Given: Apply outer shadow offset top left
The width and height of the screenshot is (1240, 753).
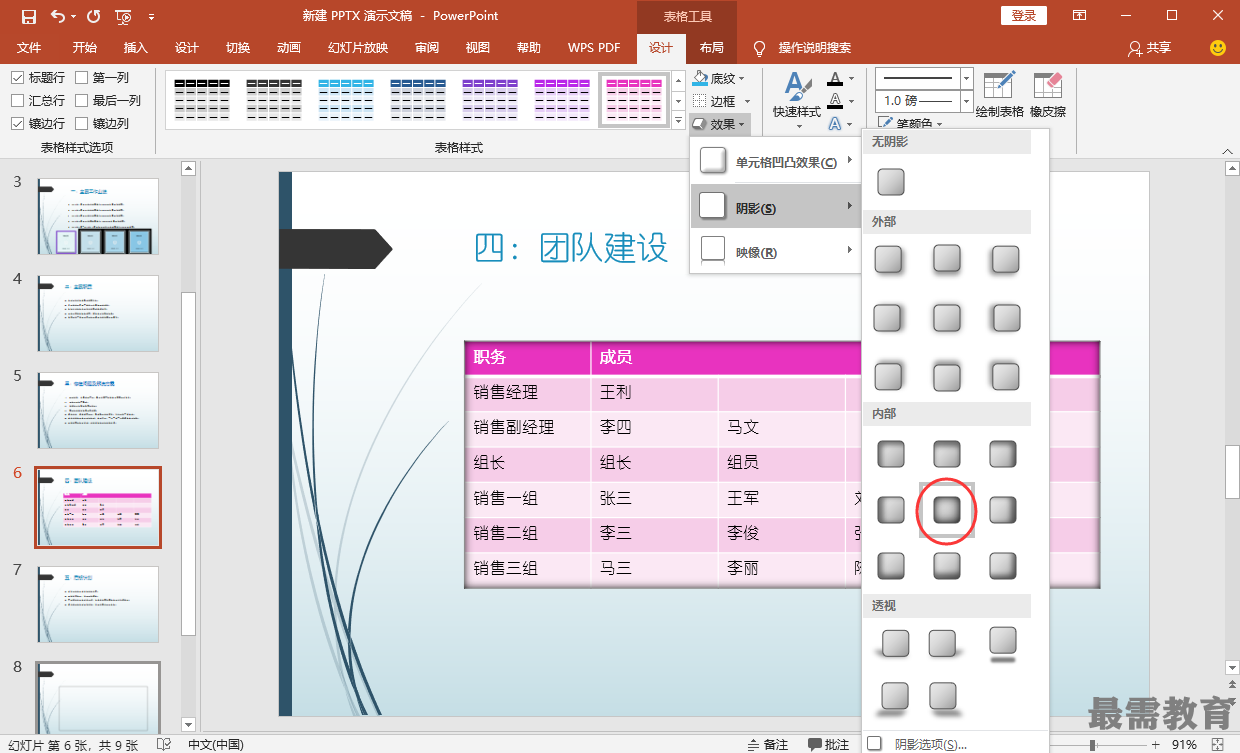Looking at the screenshot, I should (x=1005, y=376).
